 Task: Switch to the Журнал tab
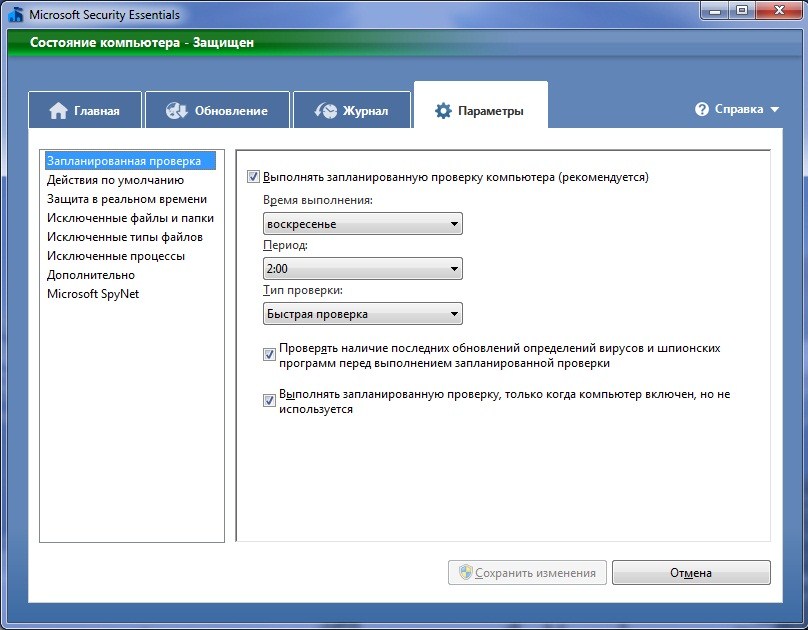point(352,110)
